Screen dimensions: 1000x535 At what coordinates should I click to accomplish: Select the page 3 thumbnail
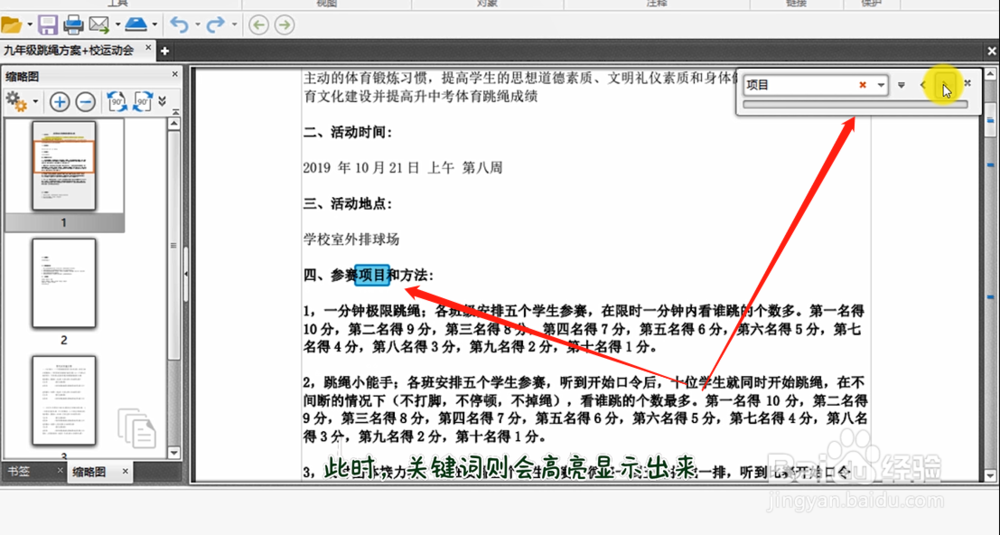(64, 400)
